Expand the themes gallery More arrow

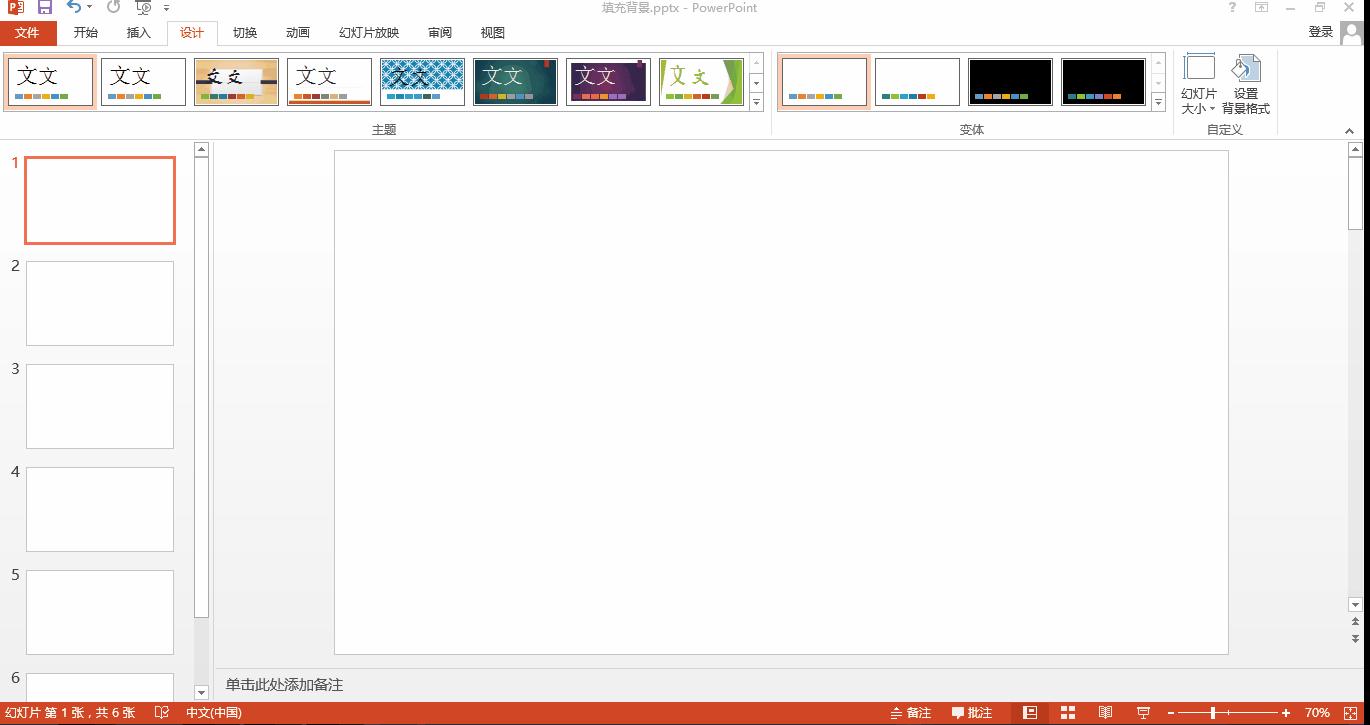pos(756,102)
